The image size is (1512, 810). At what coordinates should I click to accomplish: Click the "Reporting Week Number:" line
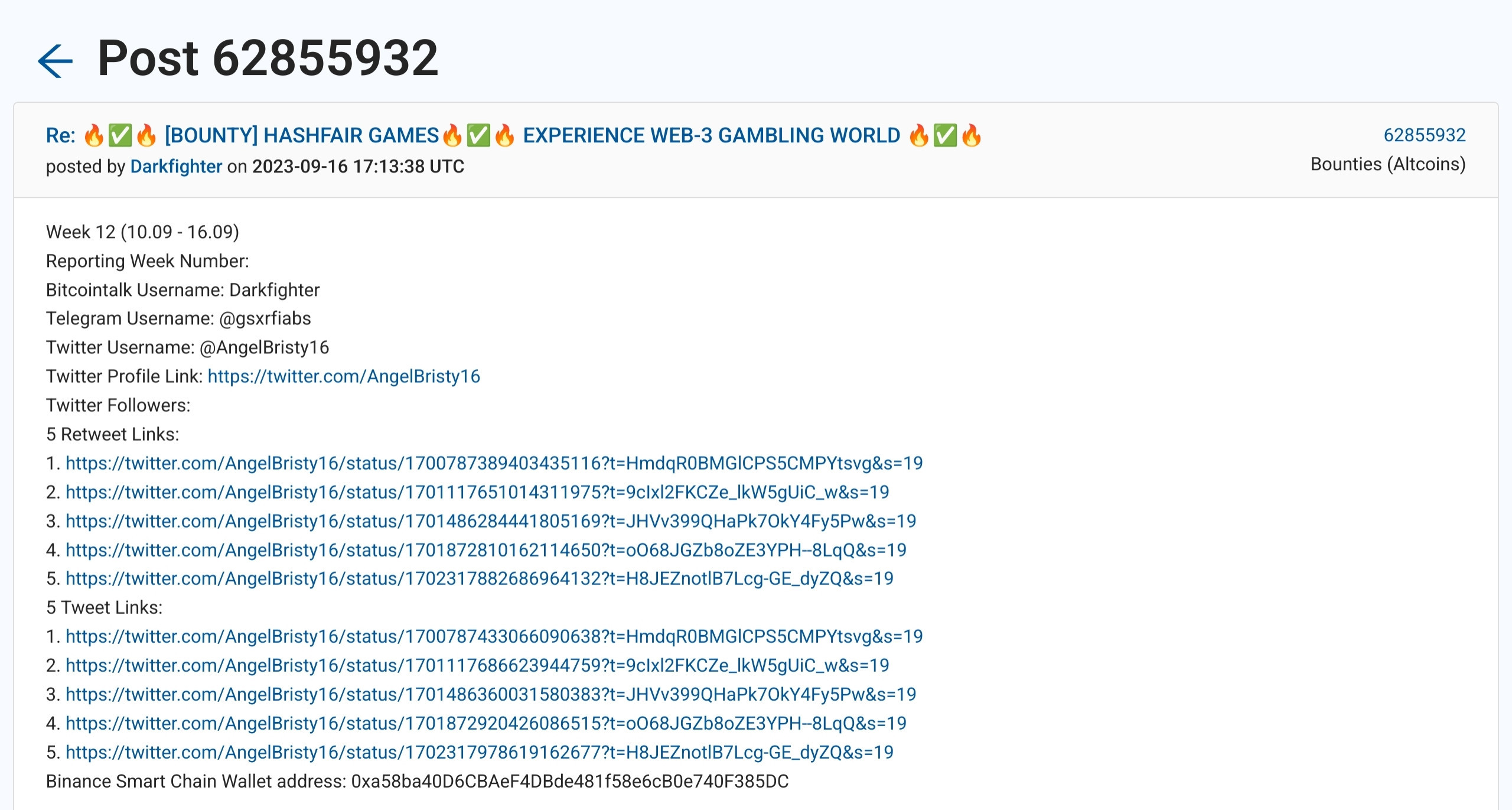point(148,261)
